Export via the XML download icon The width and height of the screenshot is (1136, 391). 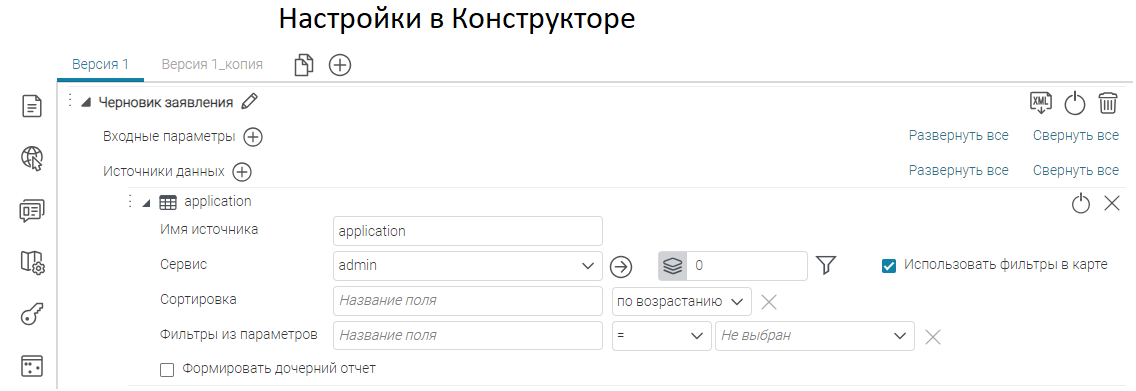pos(1040,103)
